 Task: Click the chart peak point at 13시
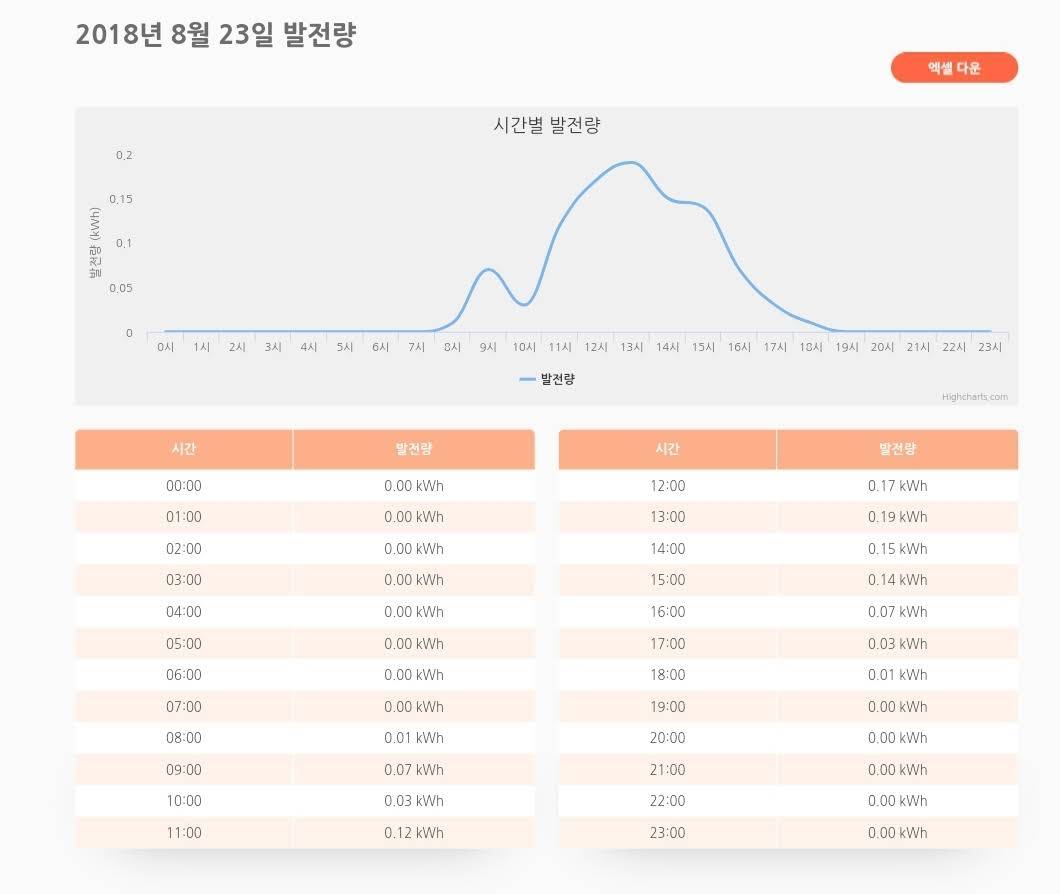(632, 161)
